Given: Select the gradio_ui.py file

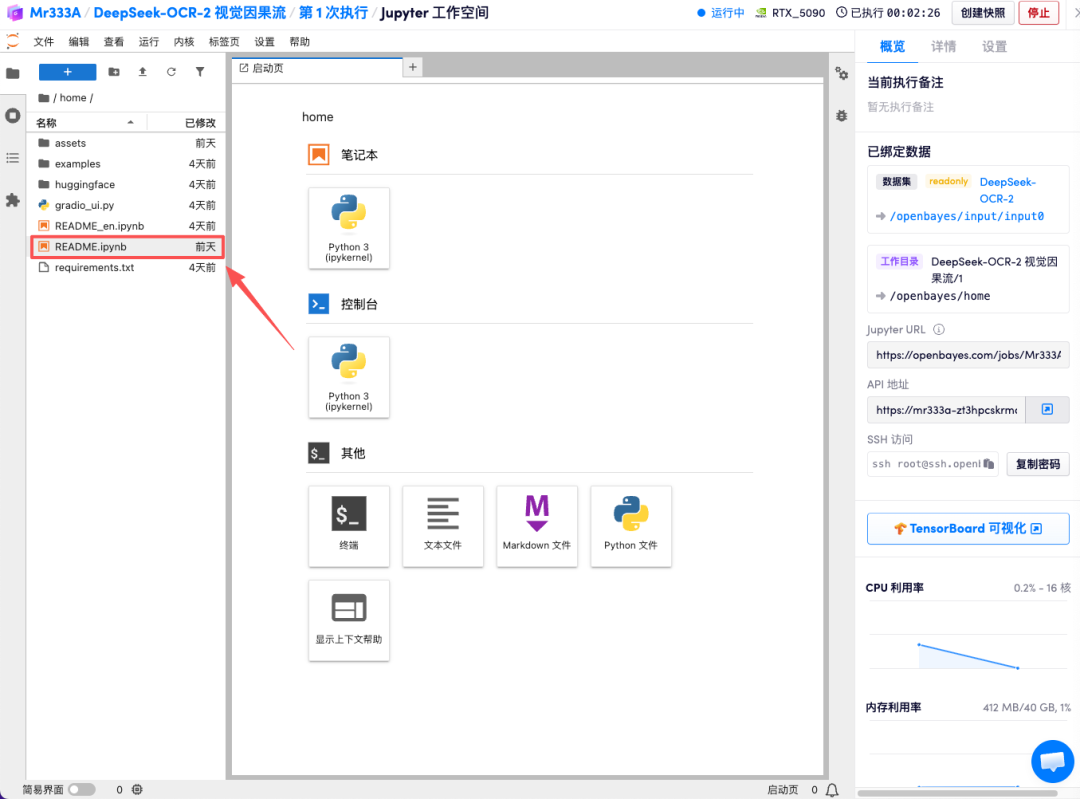Looking at the screenshot, I should pyautogui.click(x=127, y=205).
